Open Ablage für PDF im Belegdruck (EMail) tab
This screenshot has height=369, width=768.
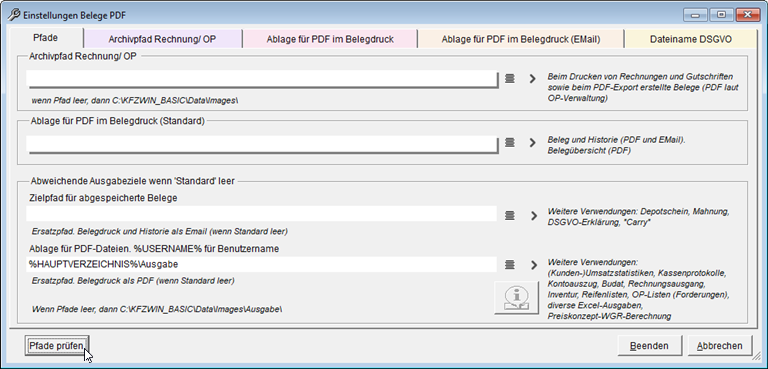[x=521, y=39]
